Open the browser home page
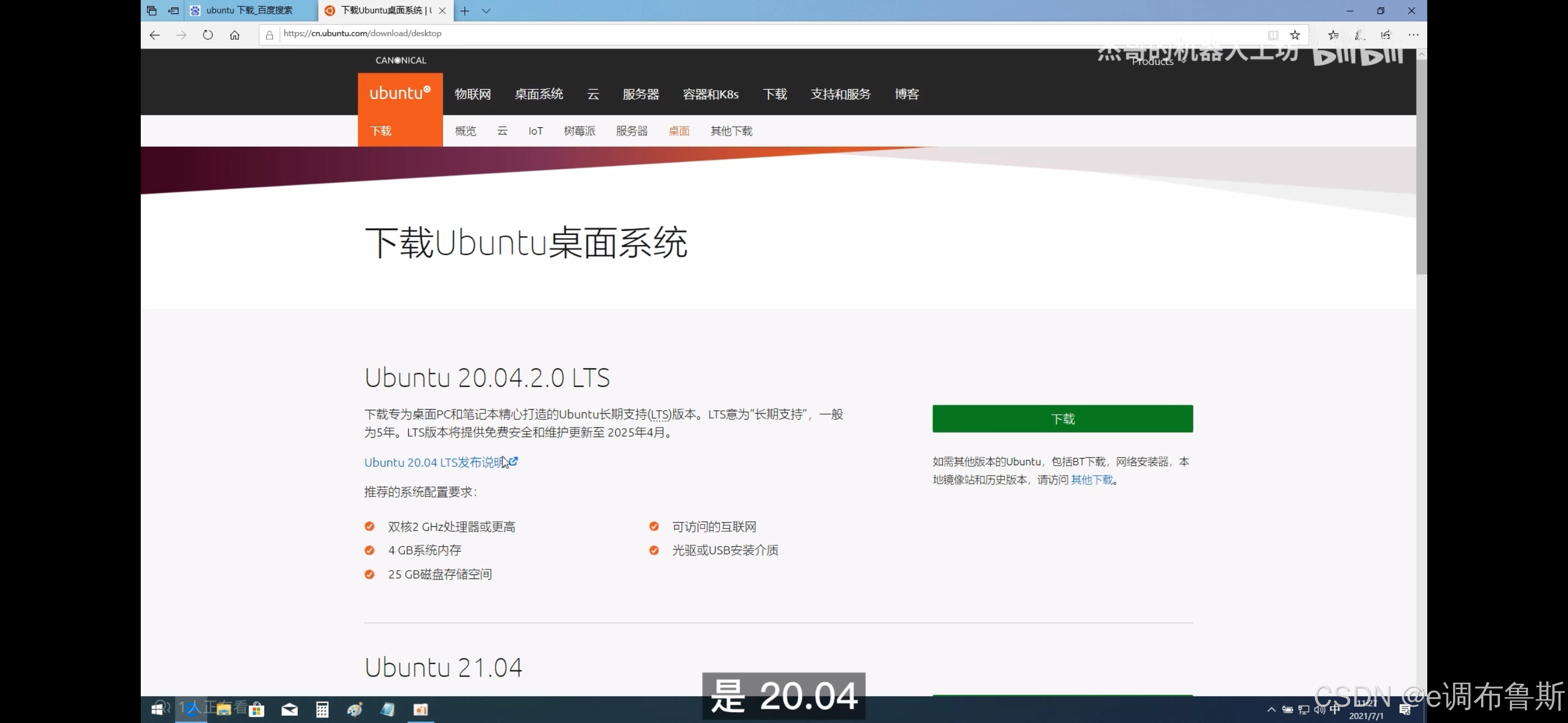1568x723 pixels. (235, 35)
